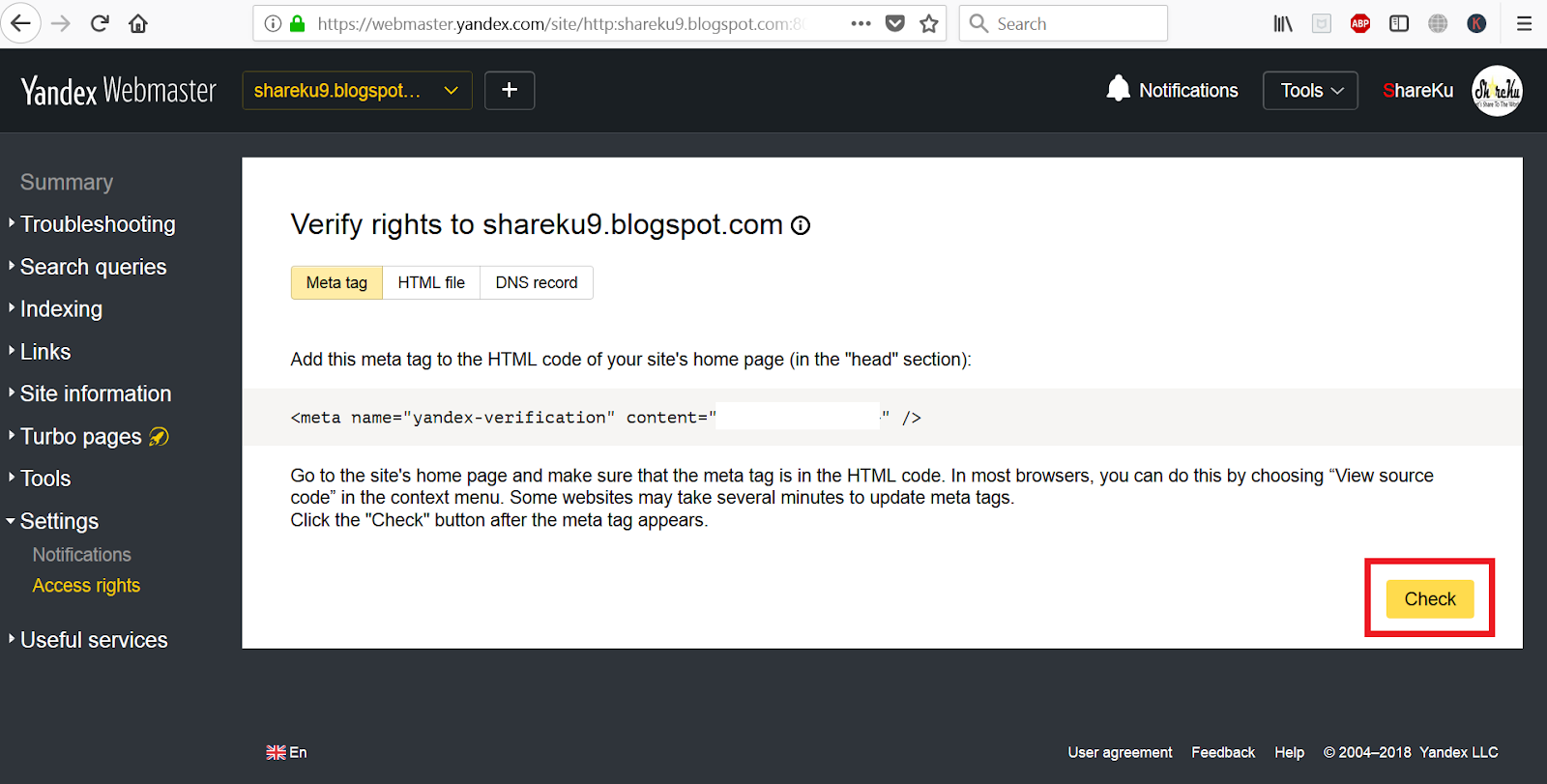The height and width of the screenshot is (784, 1547).
Task: Open the Firefox Library icon
Action: [x=1283, y=23]
